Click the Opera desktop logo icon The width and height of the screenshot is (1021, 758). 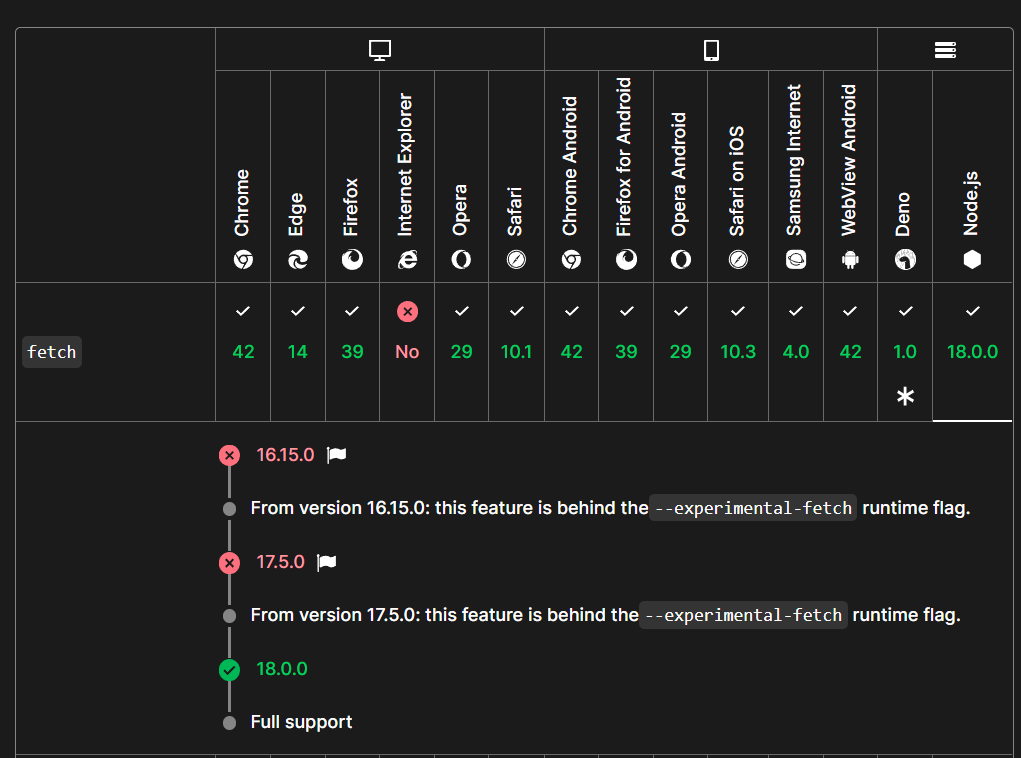pyautogui.click(x=461, y=260)
